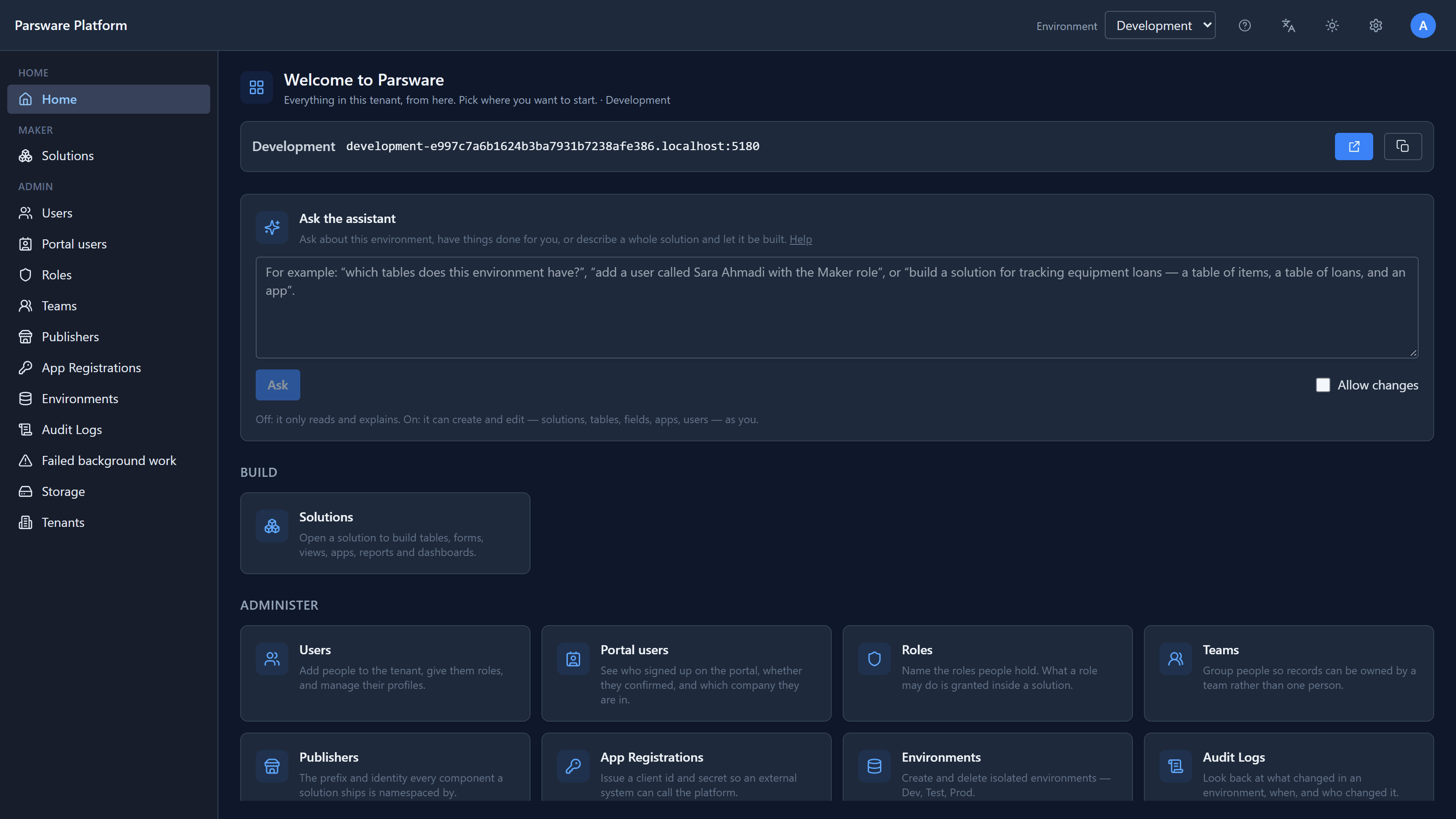Go to Home in the sidebar
The height and width of the screenshot is (819, 1456).
pos(109,99)
